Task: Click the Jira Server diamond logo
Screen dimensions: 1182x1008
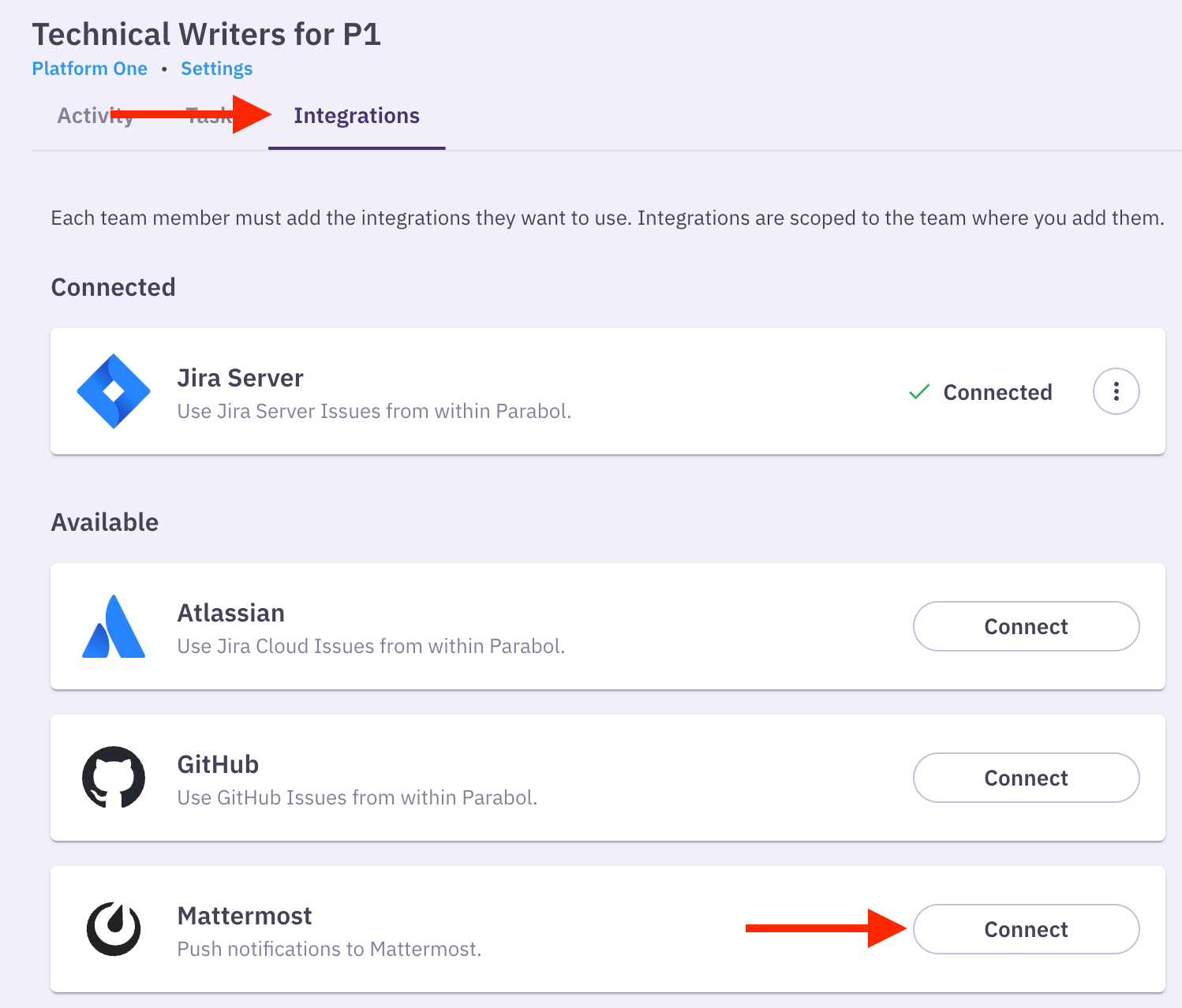Action: click(114, 391)
